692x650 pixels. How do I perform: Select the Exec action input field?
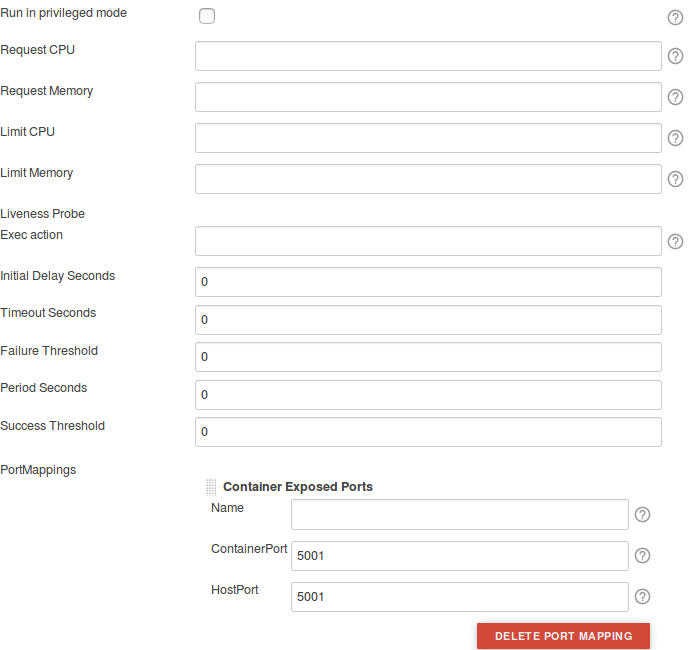[428, 241]
